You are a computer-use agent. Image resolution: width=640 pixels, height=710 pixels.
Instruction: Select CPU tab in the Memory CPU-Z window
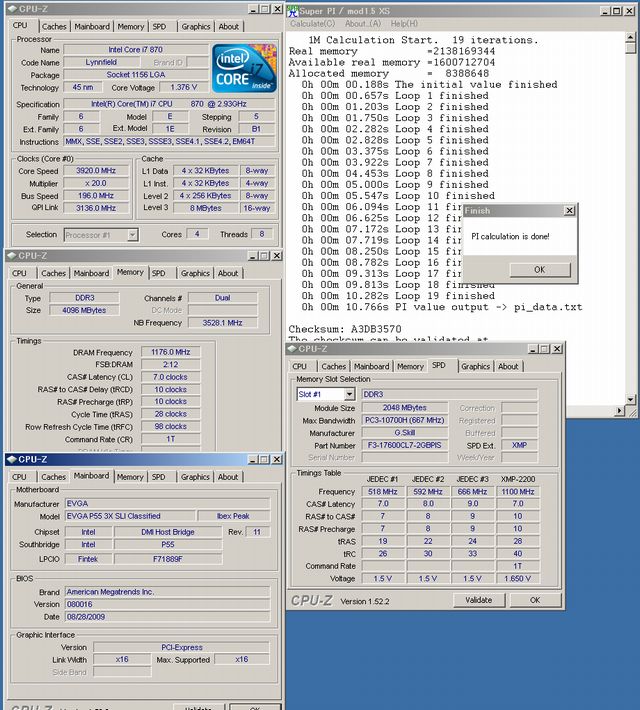pyautogui.click(x=19, y=273)
